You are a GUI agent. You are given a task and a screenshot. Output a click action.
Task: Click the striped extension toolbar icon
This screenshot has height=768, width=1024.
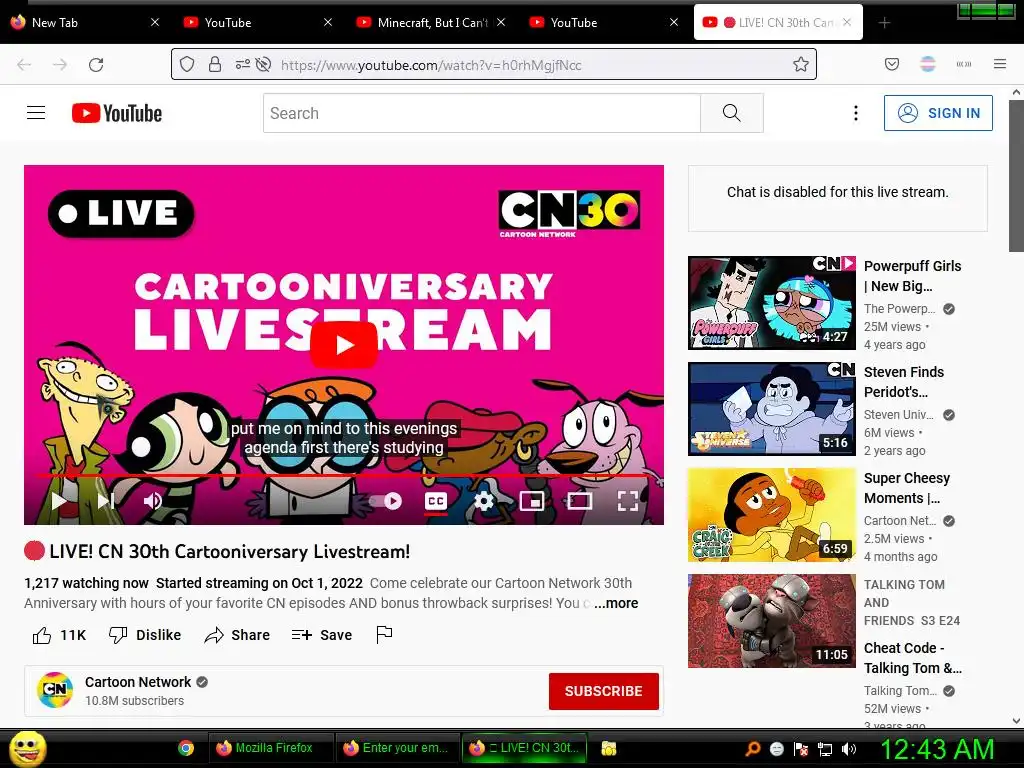click(928, 64)
